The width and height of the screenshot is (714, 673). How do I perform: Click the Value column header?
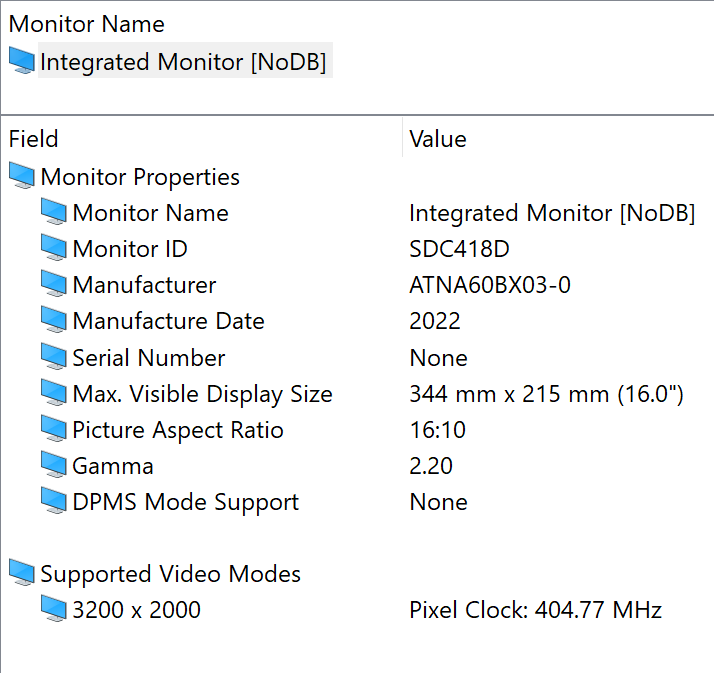438,139
